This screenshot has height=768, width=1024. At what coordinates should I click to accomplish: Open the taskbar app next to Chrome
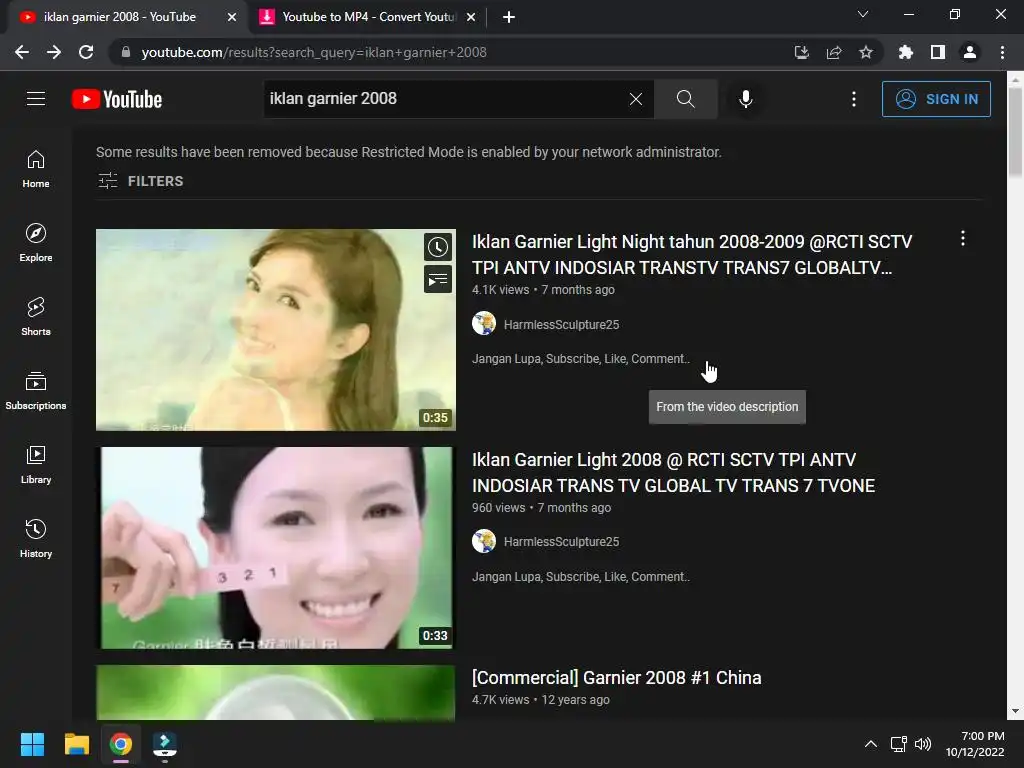pos(165,744)
